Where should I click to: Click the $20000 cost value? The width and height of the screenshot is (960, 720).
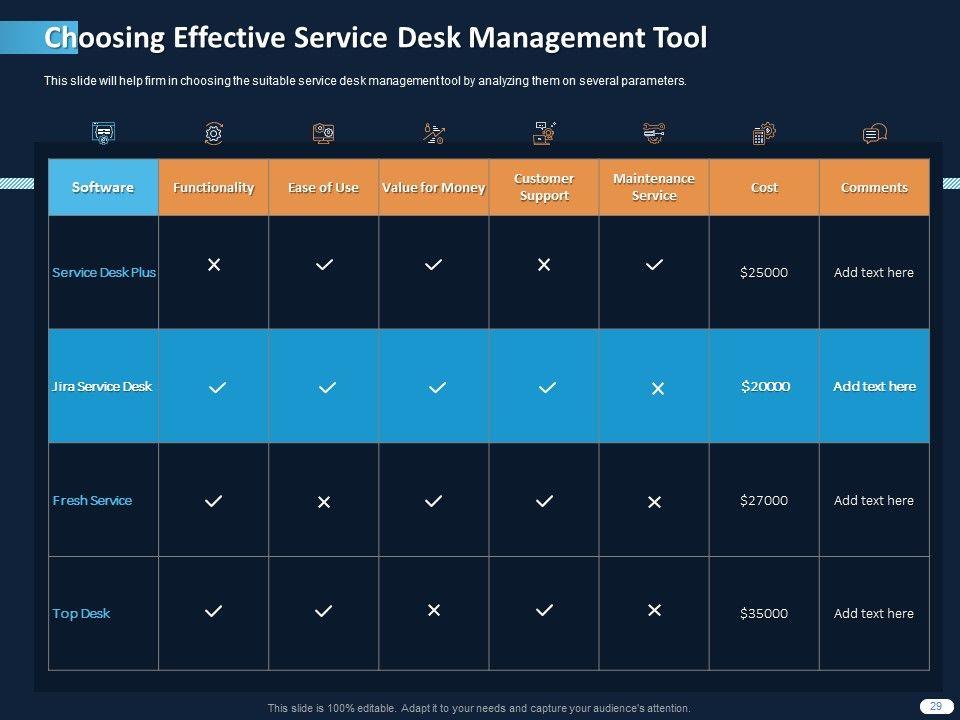point(765,386)
